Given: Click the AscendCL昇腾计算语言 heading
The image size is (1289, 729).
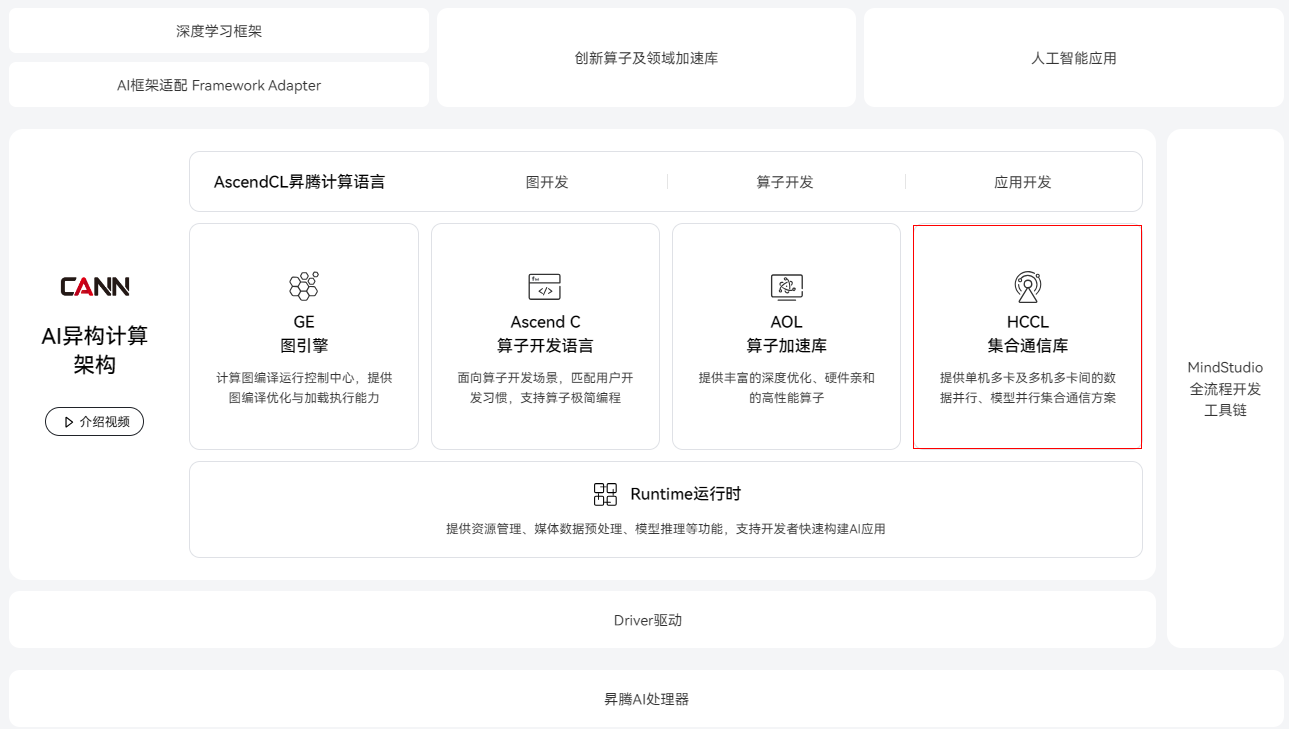Looking at the screenshot, I should pyautogui.click(x=299, y=182).
